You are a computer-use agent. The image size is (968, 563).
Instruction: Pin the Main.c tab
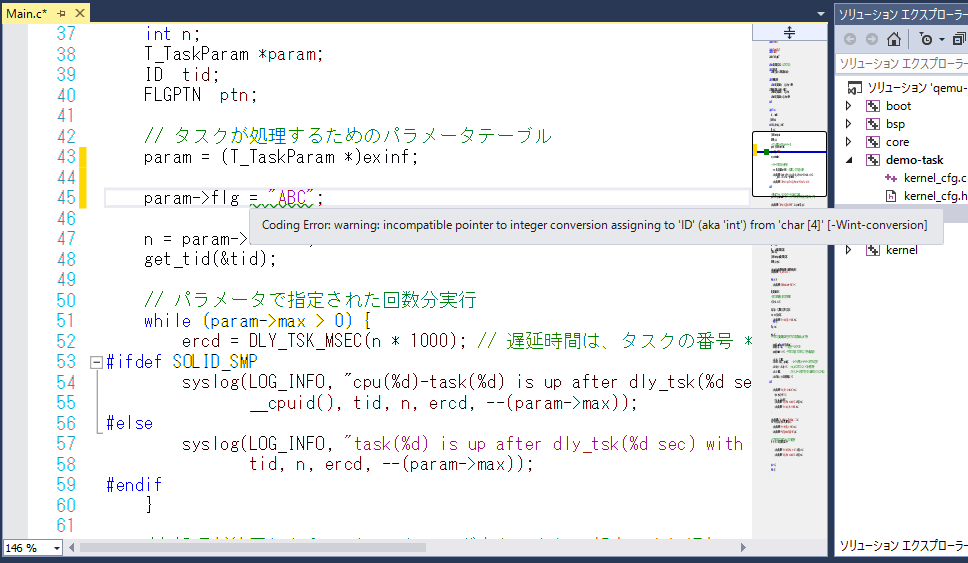coord(62,13)
